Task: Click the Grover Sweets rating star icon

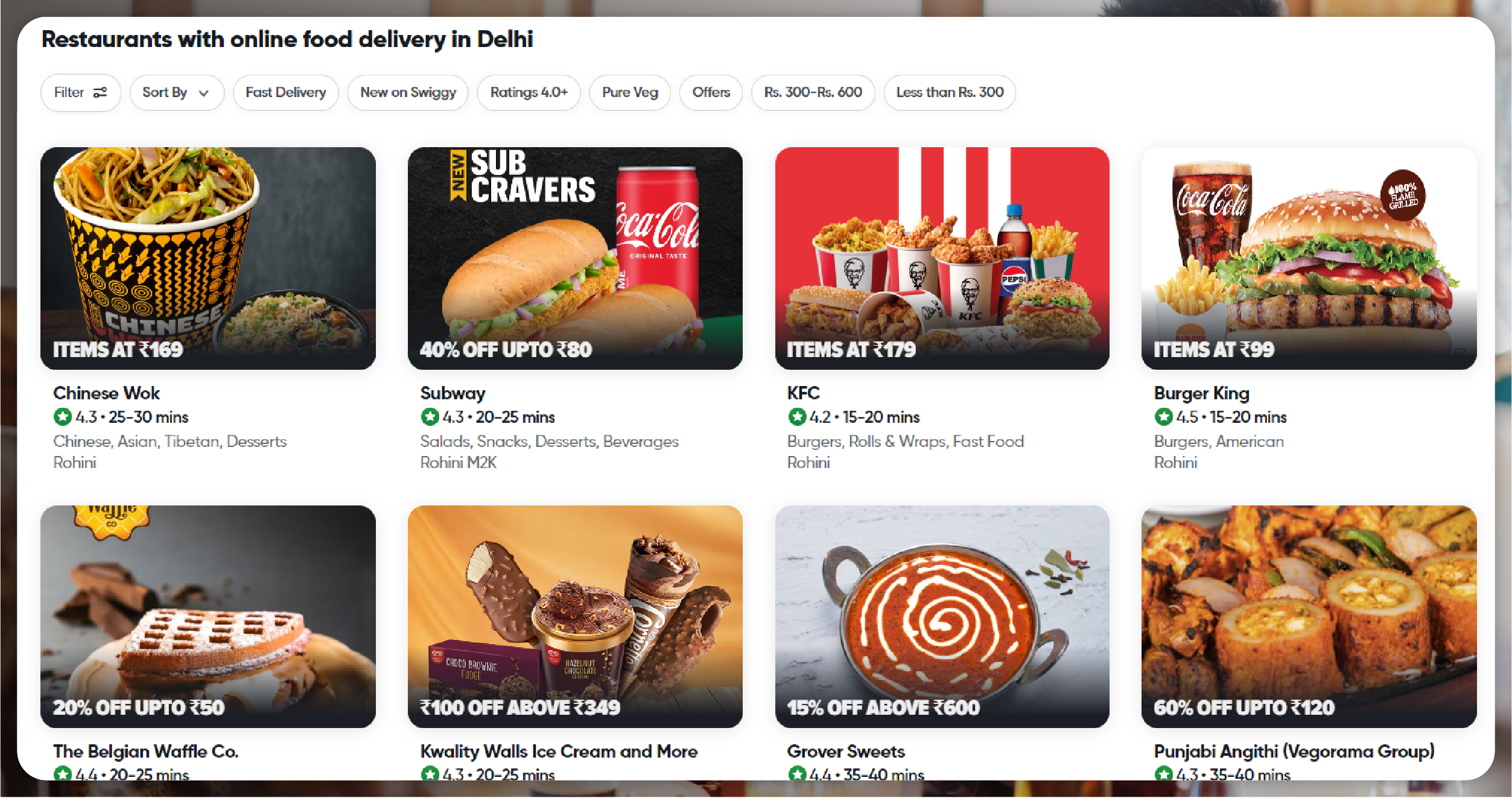Action: (x=797, y=773)
